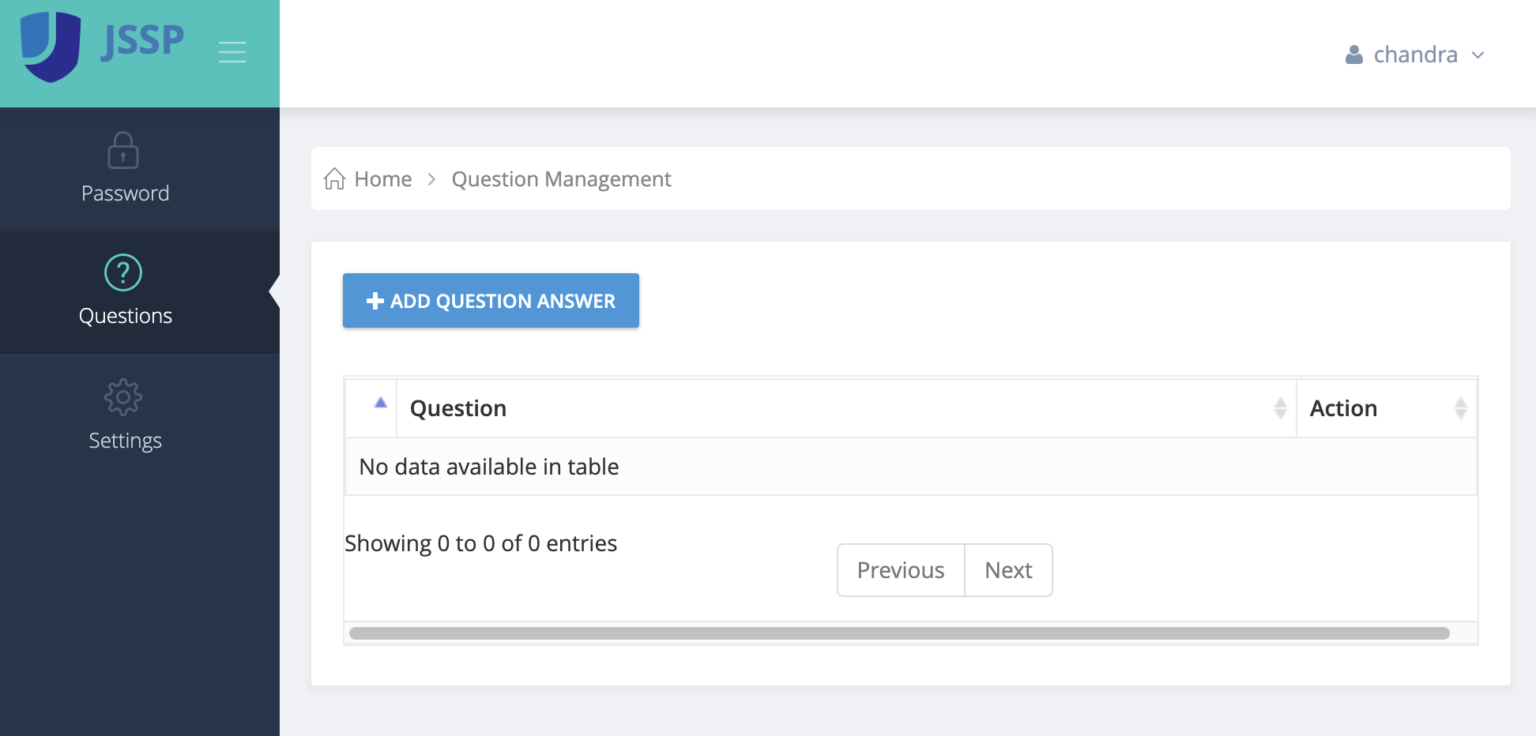Click the horizontal scrollbar under the table
Viewport: 1536px width, 736px height.
point(898,633)
